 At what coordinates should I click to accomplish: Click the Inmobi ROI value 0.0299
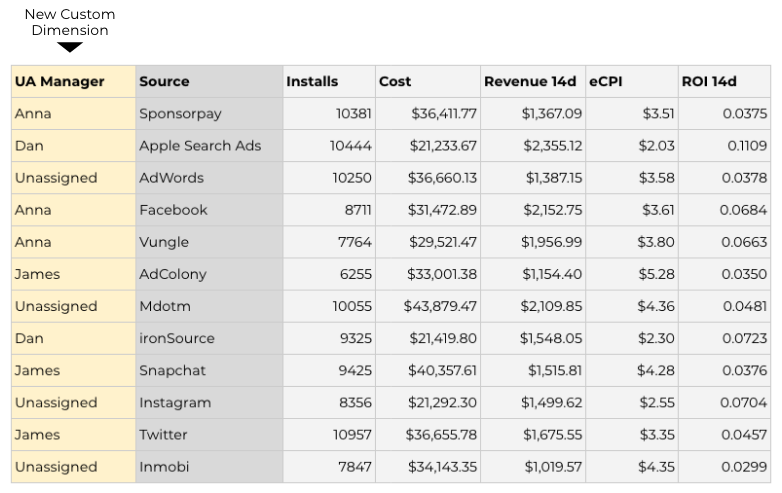(x=744, y=466)
